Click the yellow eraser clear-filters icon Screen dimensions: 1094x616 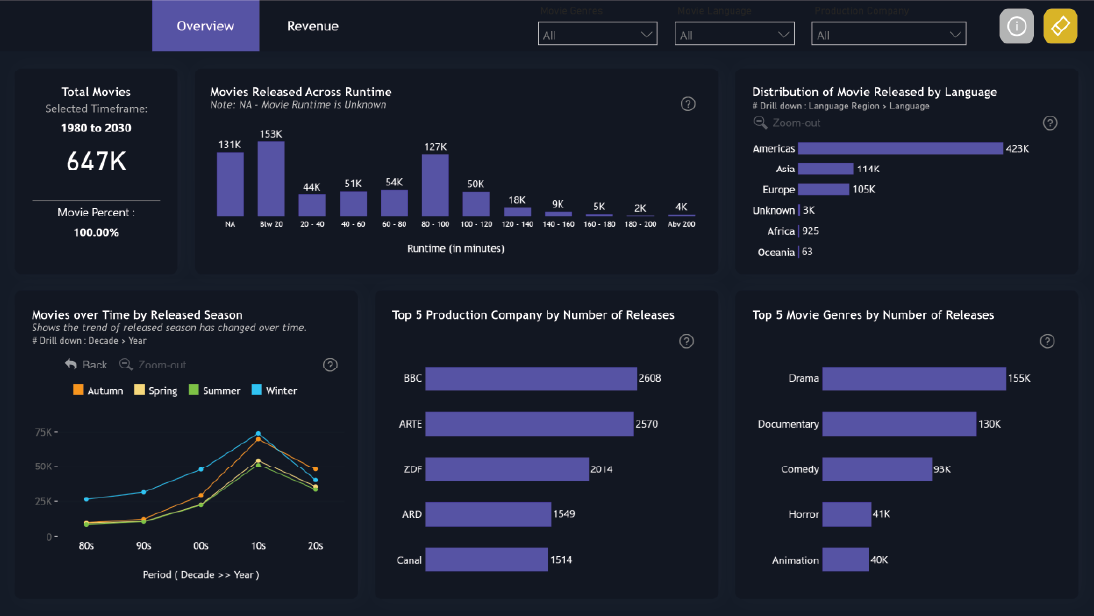(x=1060, y=27)
